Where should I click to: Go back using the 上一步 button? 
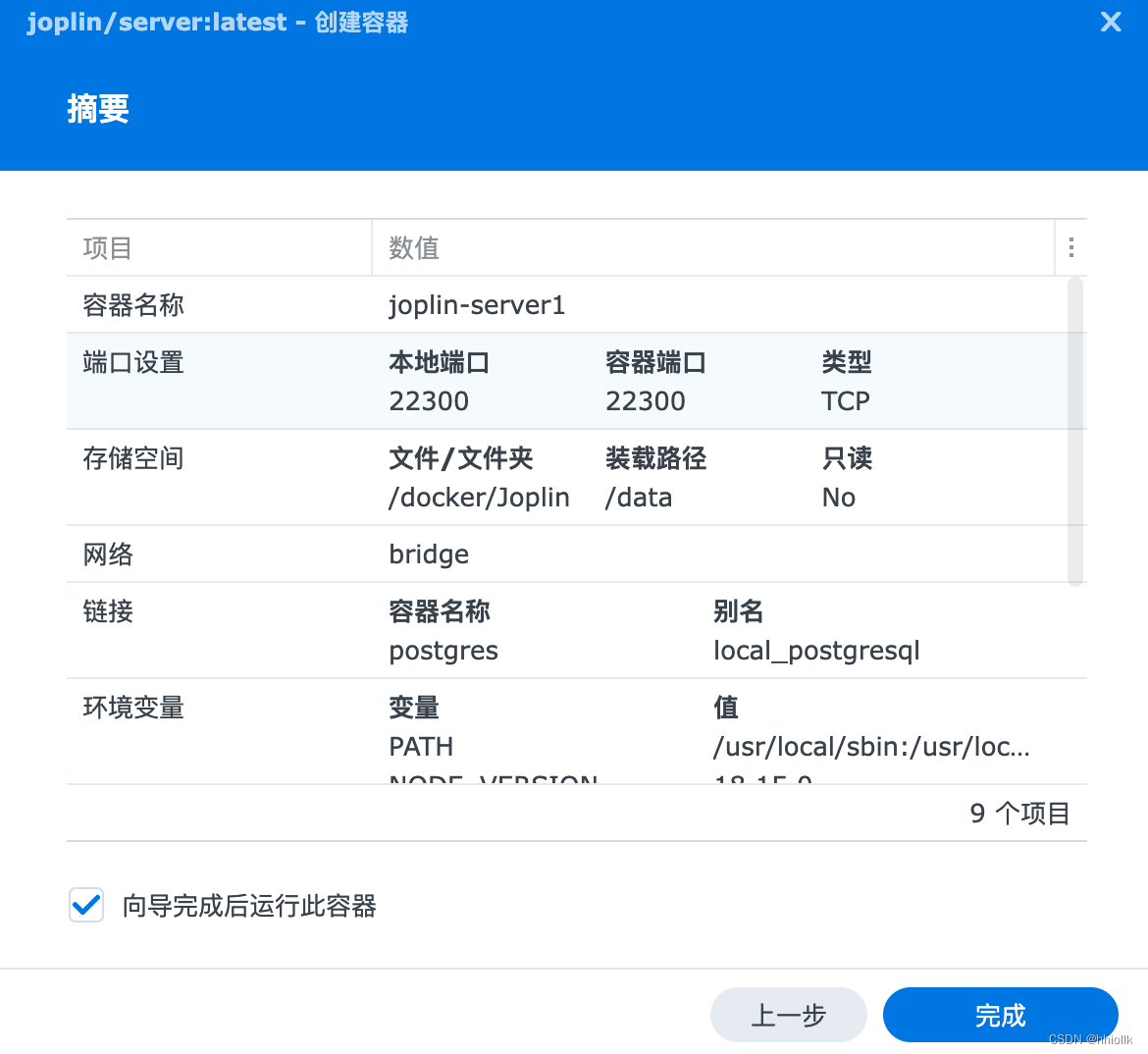pyautogui.click(x=788, y=1015)
